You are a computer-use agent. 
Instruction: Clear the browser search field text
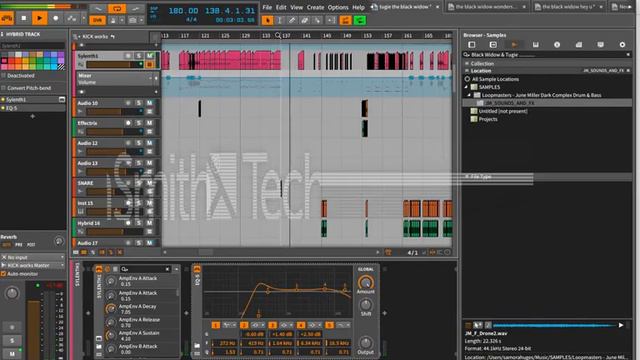click(628, 54)
